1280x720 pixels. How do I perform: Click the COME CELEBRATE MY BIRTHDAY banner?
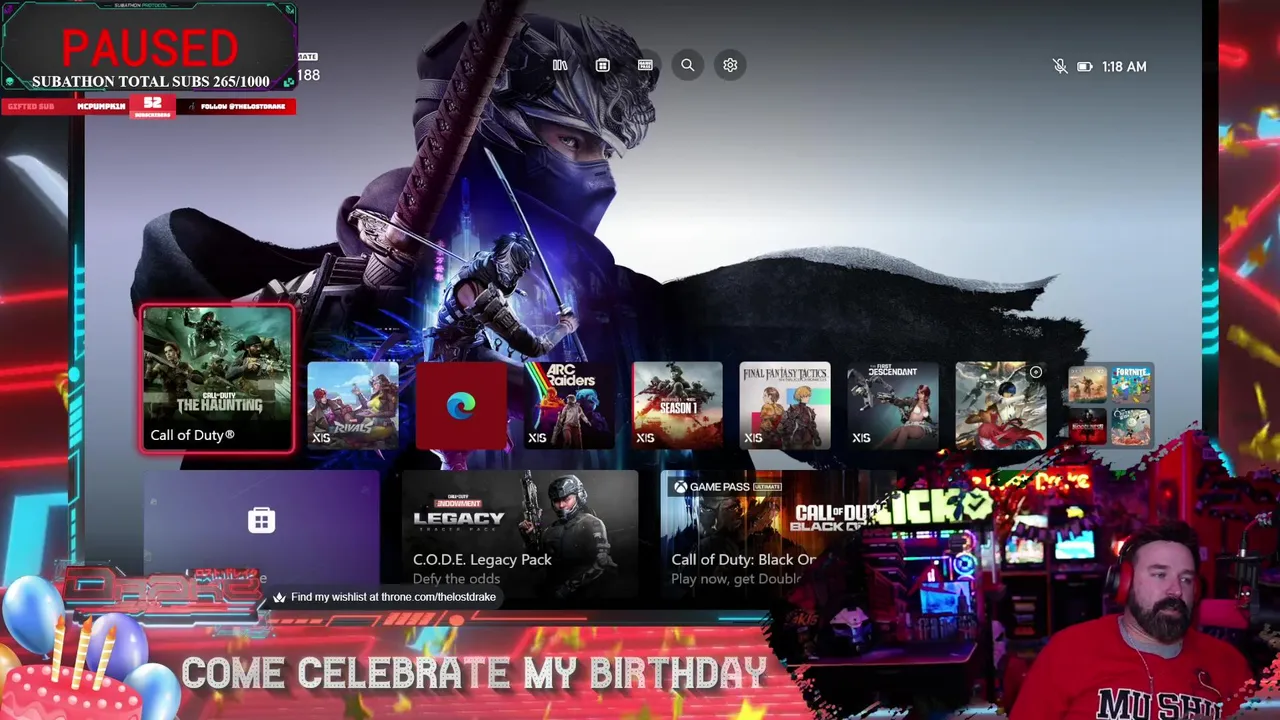474,673
